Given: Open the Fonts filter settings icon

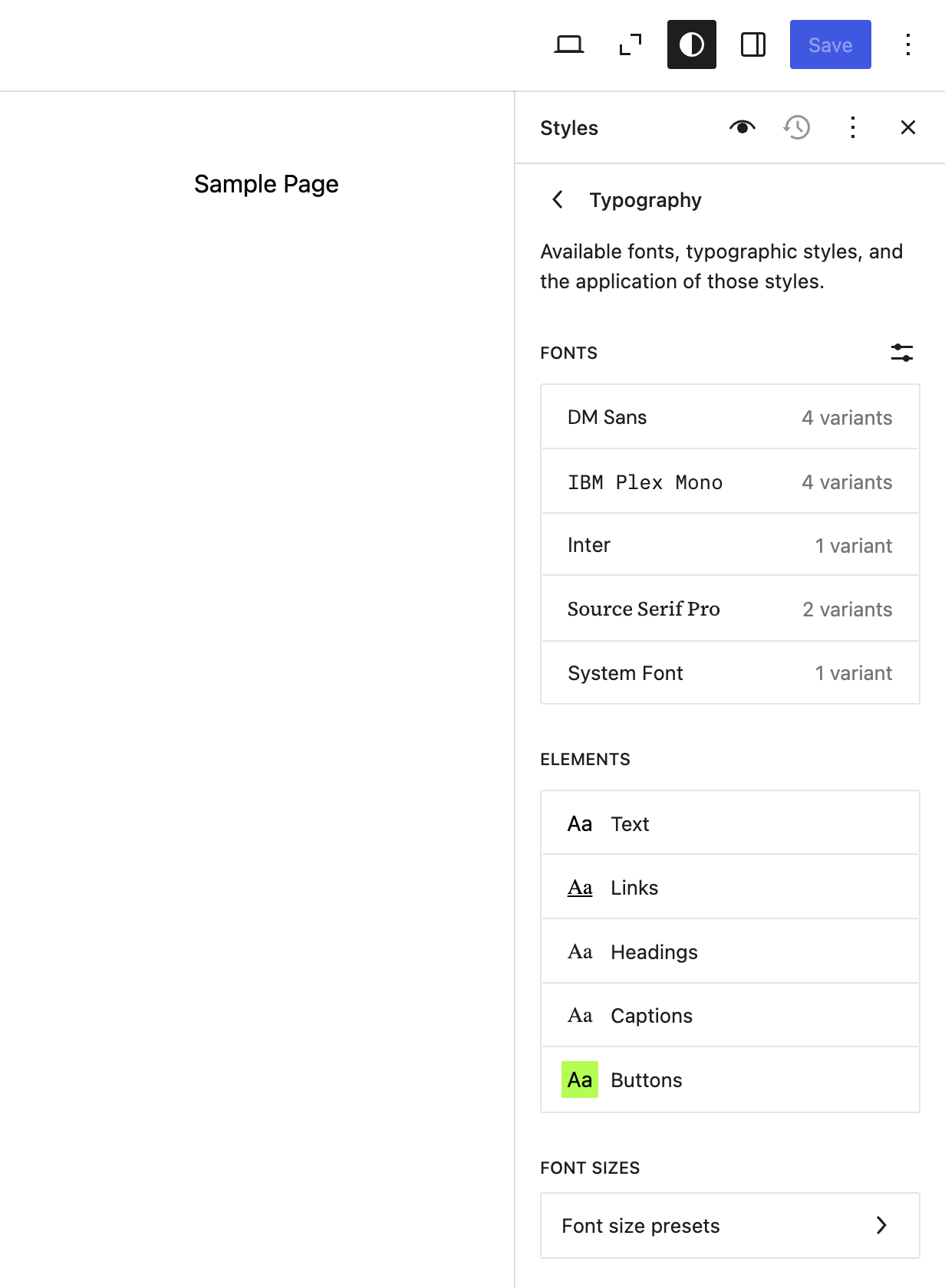Looking at the screenshot, I should pos(903,353).
